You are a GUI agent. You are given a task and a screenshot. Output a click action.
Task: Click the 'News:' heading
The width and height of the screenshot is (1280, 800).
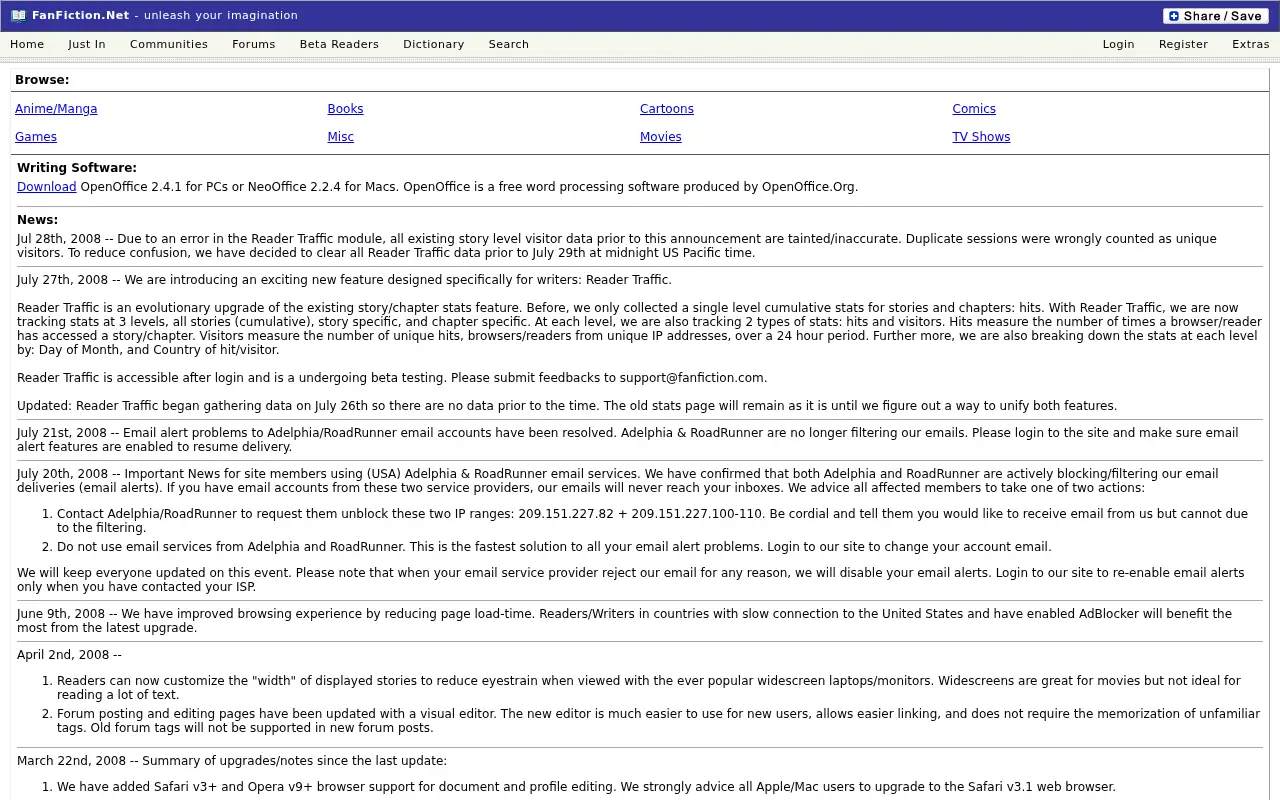pyautogui.click(x=37, y=220)
